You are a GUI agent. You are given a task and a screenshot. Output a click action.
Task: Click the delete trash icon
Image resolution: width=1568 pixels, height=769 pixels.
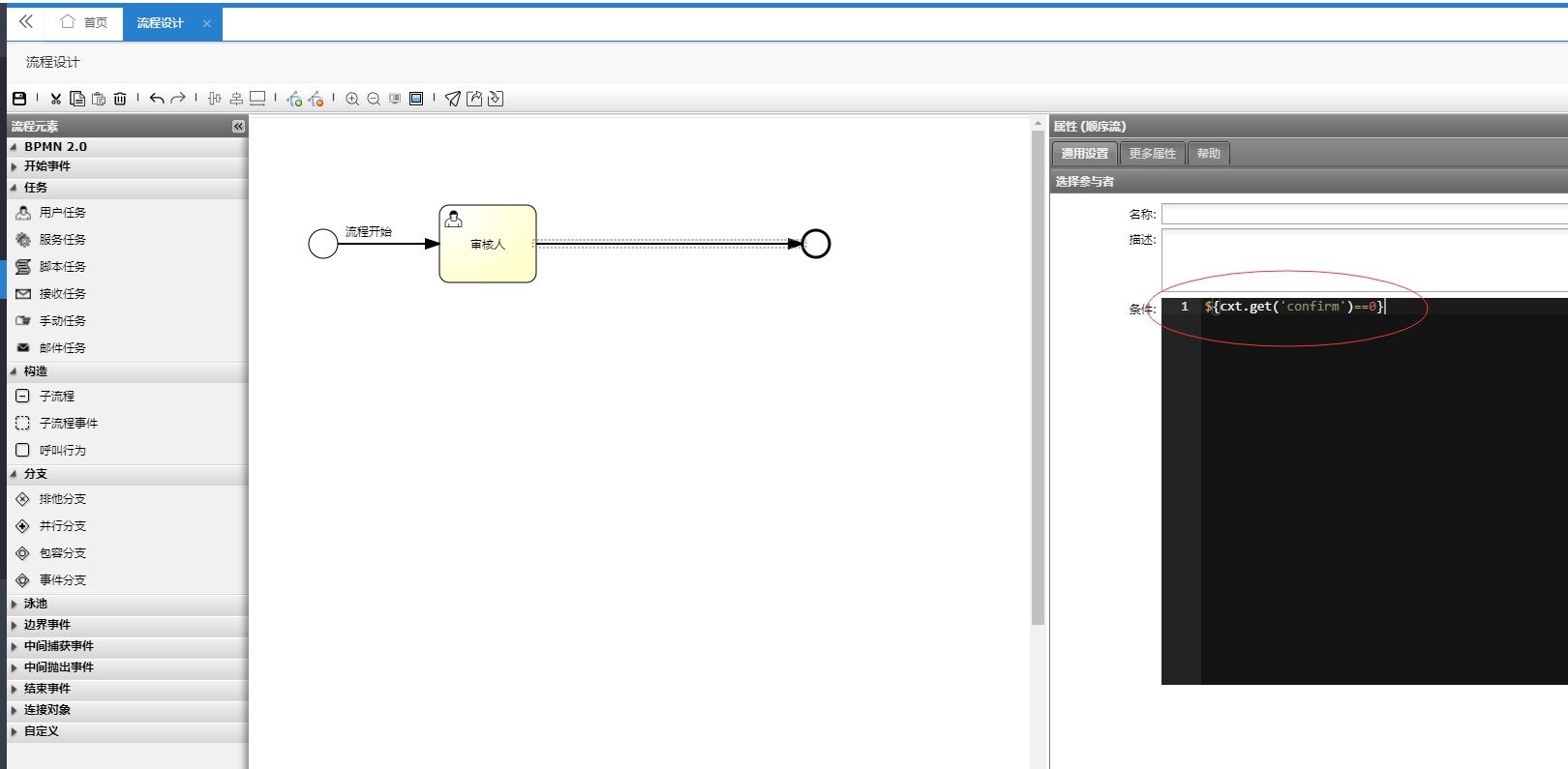tap(120, 99)
